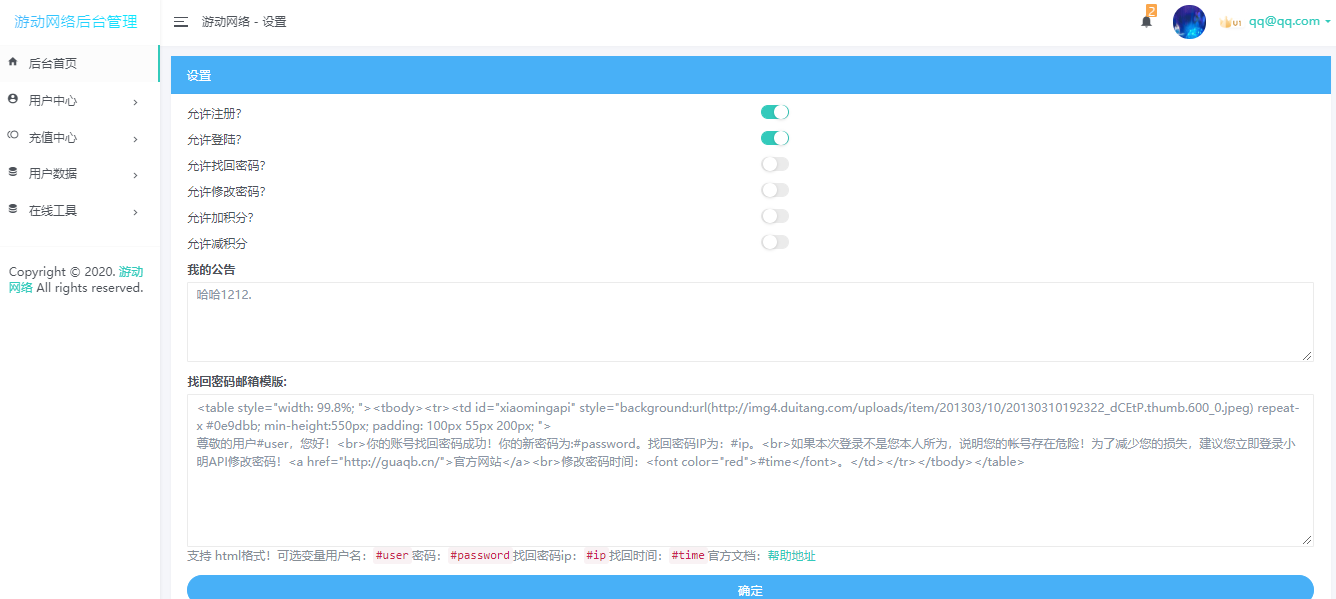The image size is (1336, 599).
Task: Expand the 在线工具 chevron
Action: pos(135,212)
